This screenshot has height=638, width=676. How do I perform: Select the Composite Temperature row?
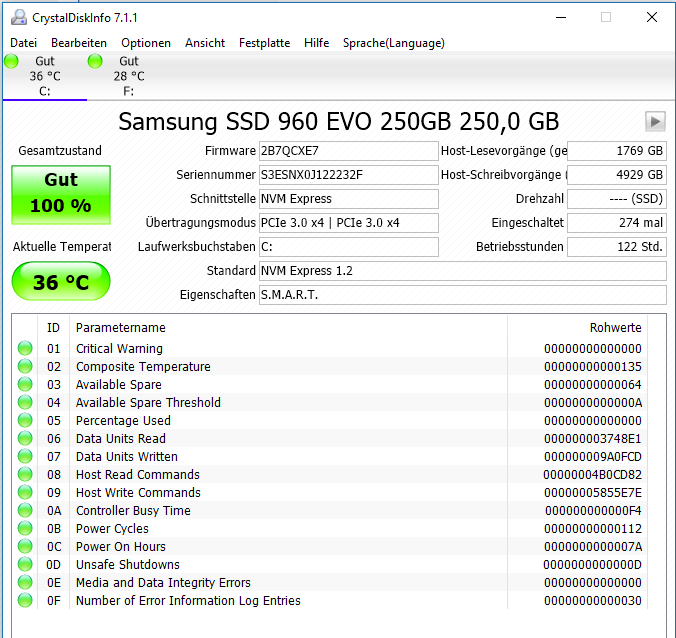(330, 366)
